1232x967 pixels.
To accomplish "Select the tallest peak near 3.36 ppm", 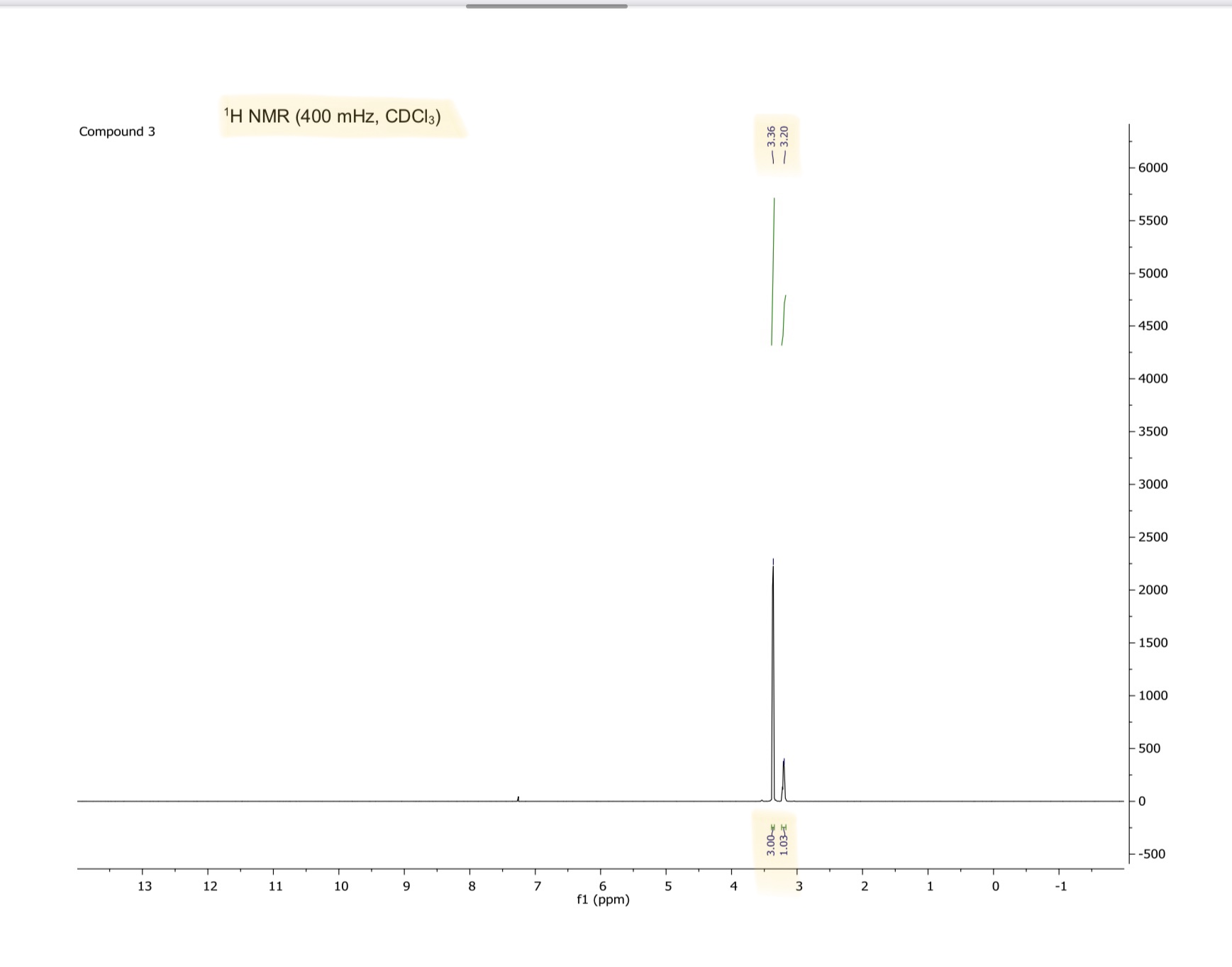I will pyautogui.click(x=773, y=639).
